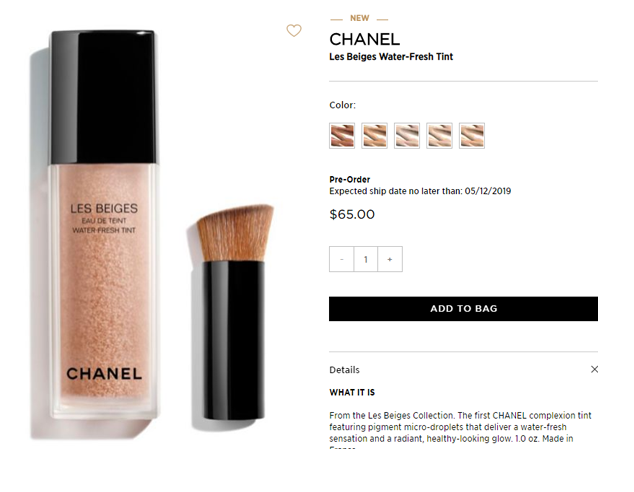Click the Pre-Order label
The image size is (634, 492).
click(x=350, y=179)
